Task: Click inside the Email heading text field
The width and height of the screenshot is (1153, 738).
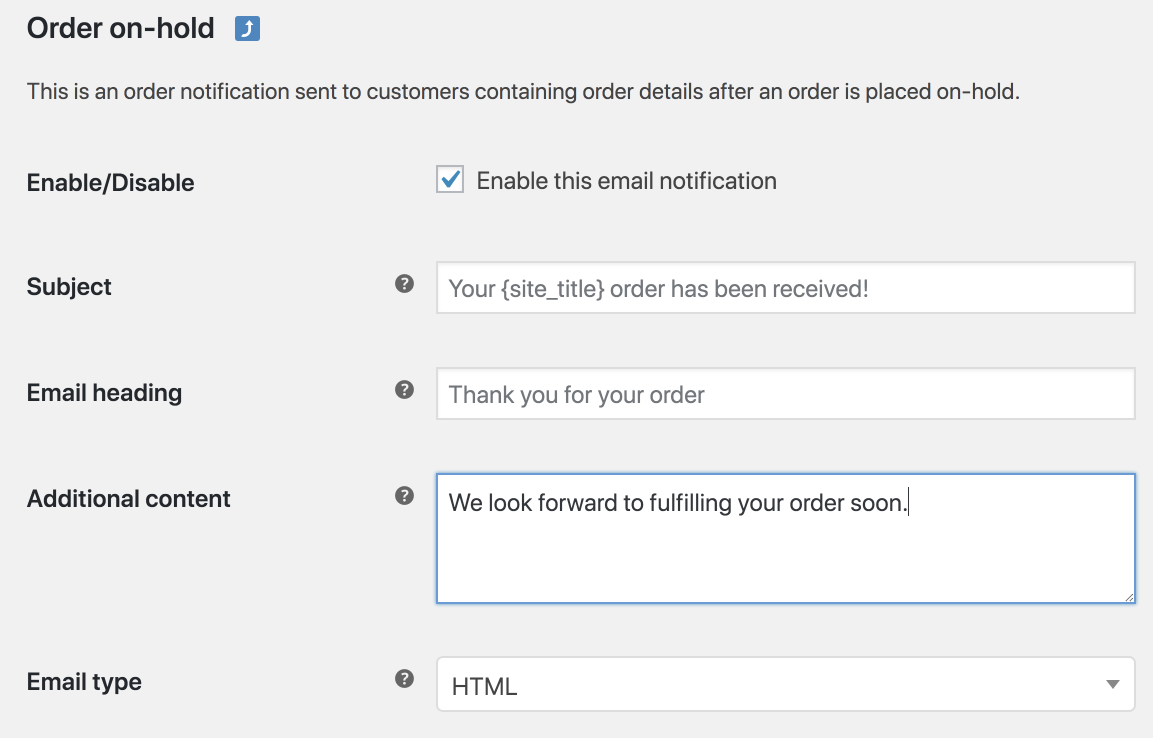Action: coord(785,394)
